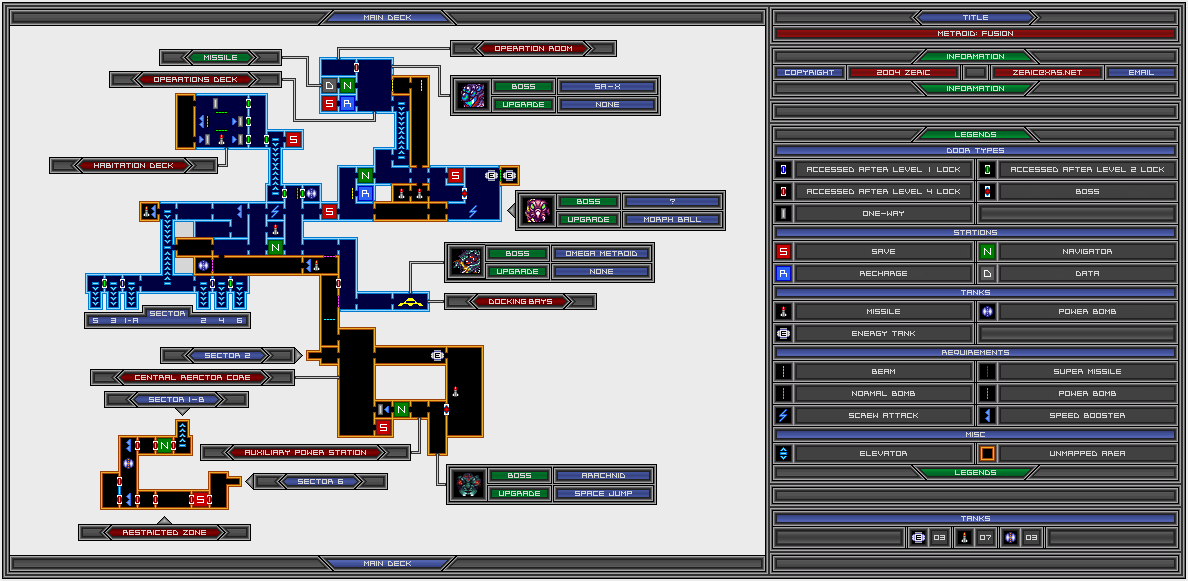Select the orange Unmapped Area icon
The height and width of the screenshot is (581, 1188).
click(x=987, y=453)
